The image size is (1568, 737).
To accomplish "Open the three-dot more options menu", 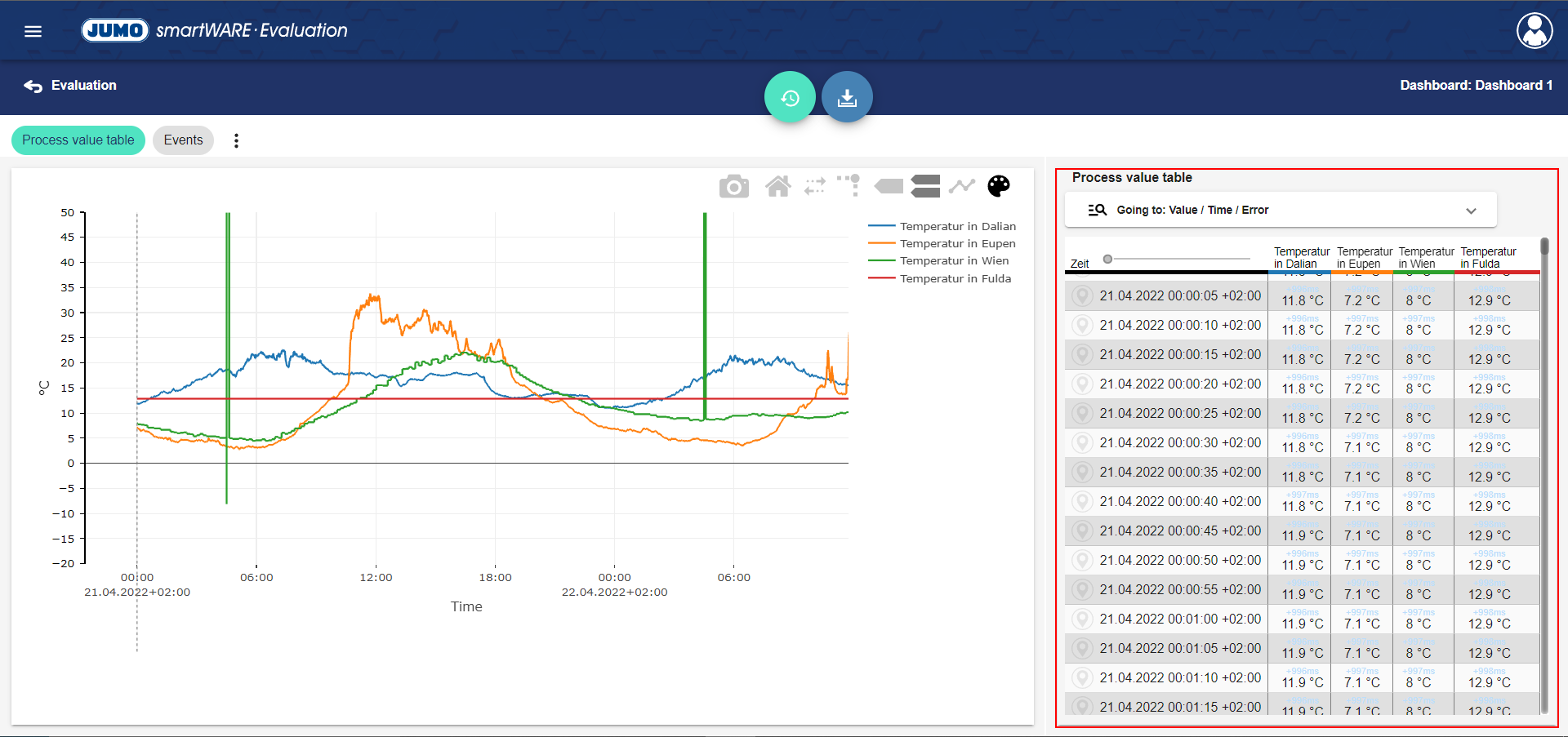I will 237,140.
